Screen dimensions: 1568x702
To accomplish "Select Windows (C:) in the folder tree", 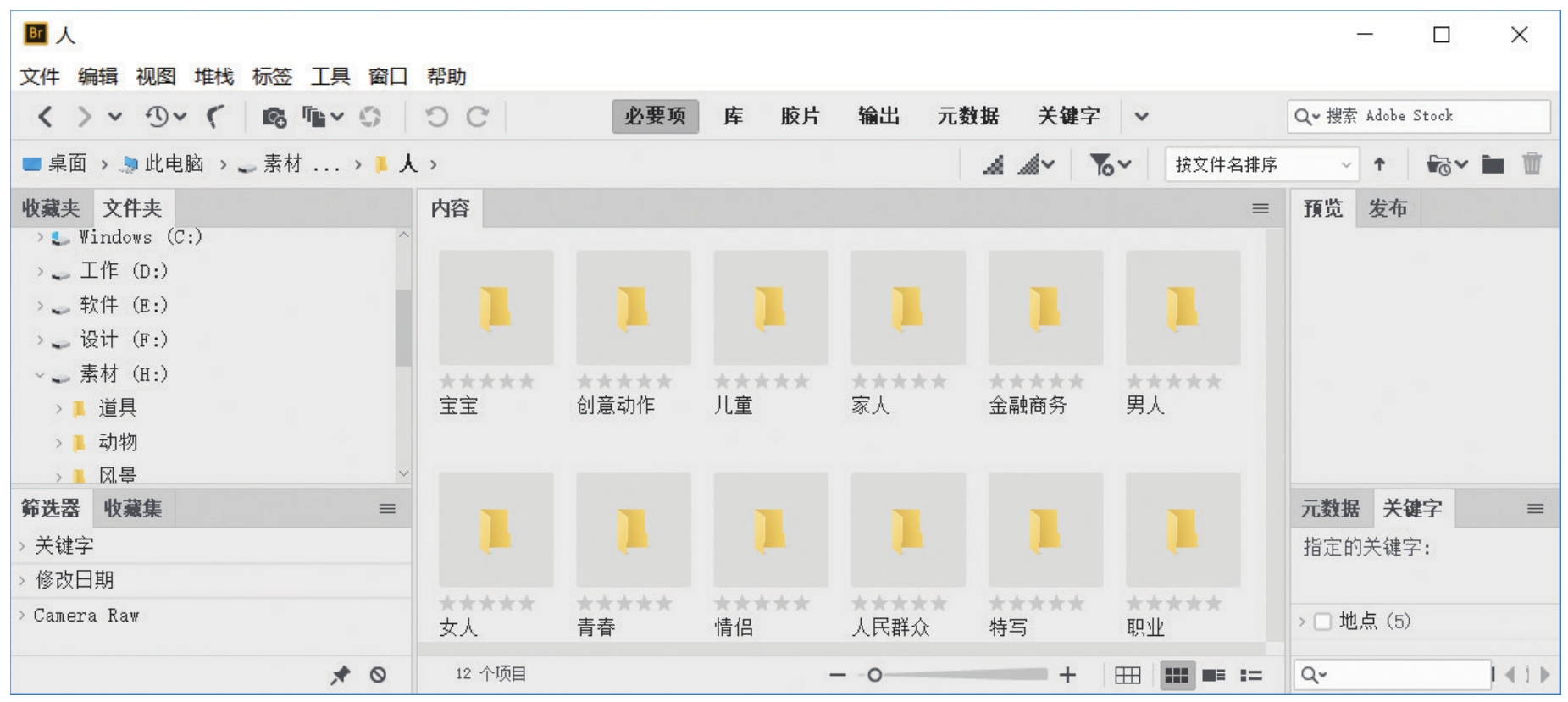I will (x=141, y=237).
